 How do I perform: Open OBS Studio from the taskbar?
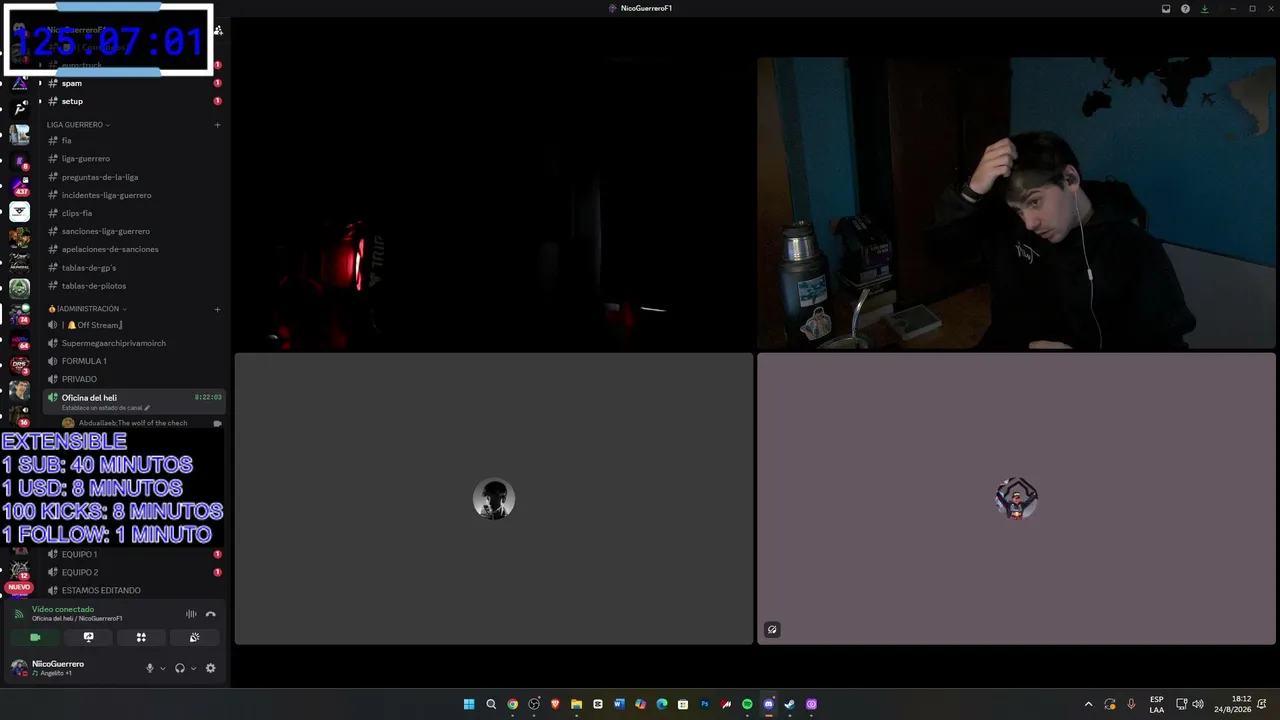(534, 704)
